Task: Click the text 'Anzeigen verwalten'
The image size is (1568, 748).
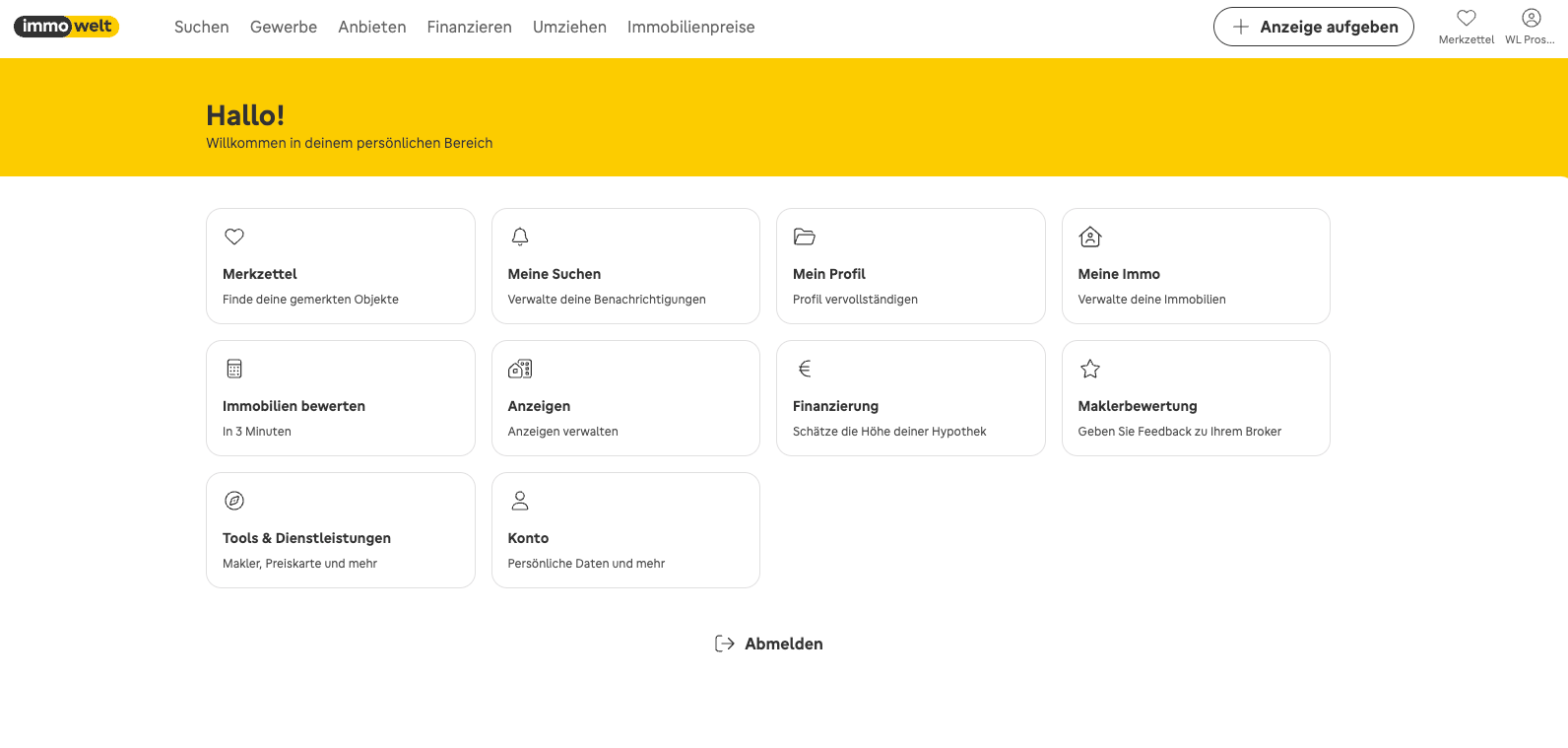Action: point(562,432)
